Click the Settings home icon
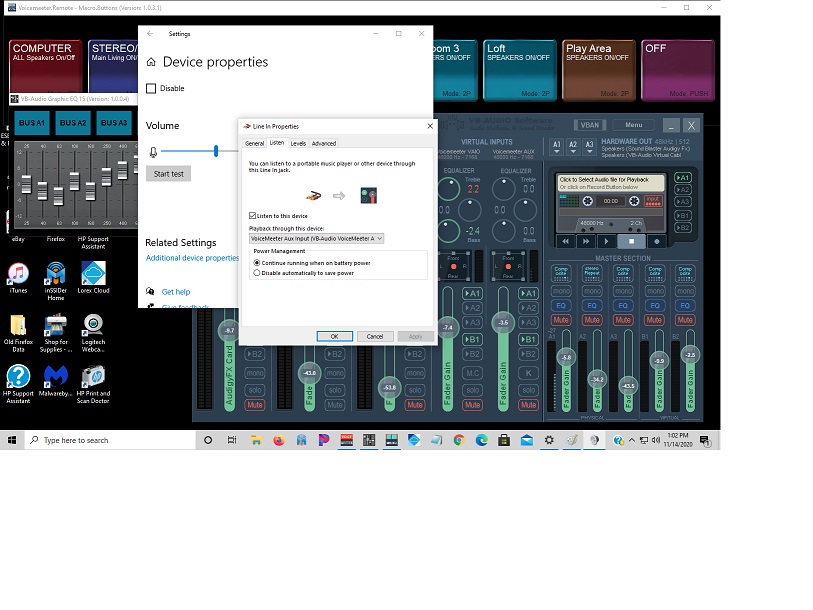Viewport: 813px width, 610px height. pyautogui.click(x=151, y=62)
